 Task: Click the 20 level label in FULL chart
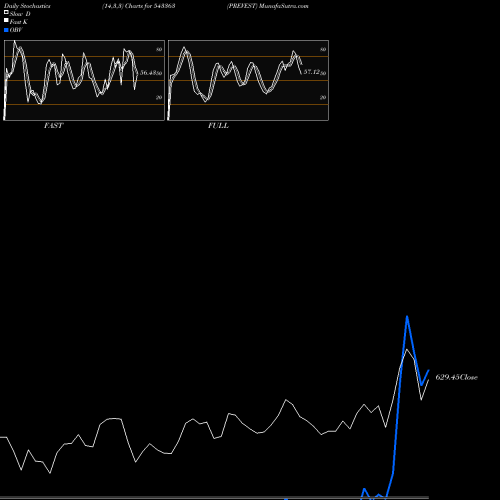[x=323, y=98]
